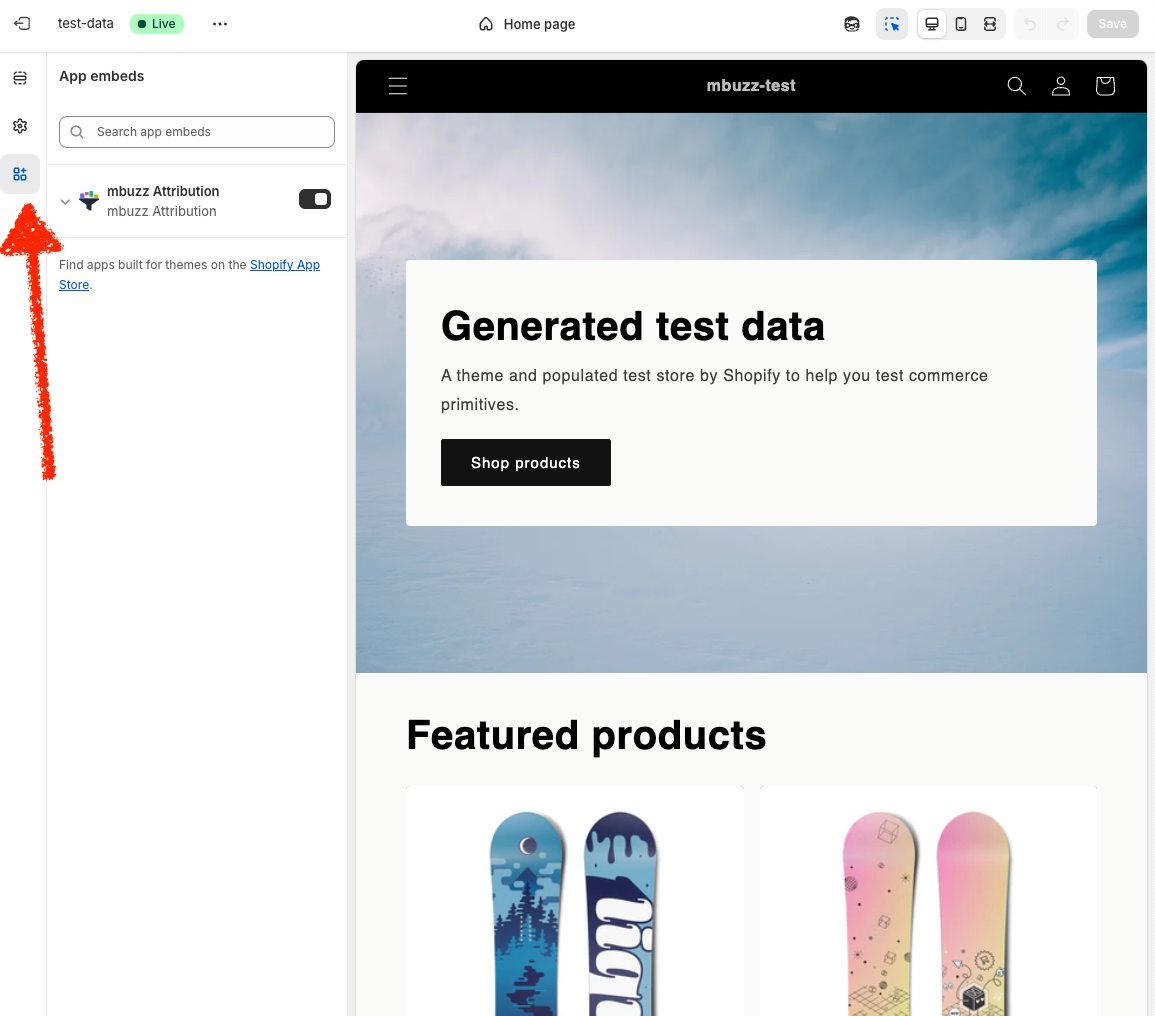Open Theme settings via the gear icon
The height and width of the screenshot is (1016, 1155).
click(x=20, y=125)
